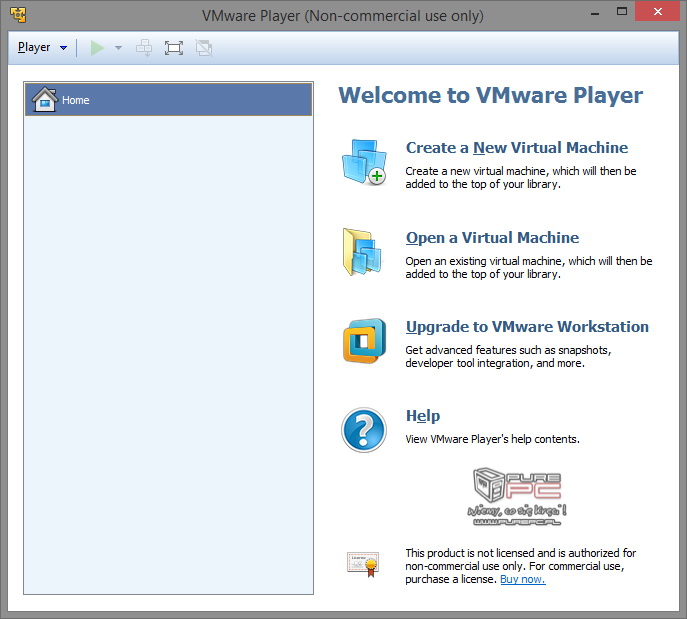Maximize the VMware Player window

622,11
